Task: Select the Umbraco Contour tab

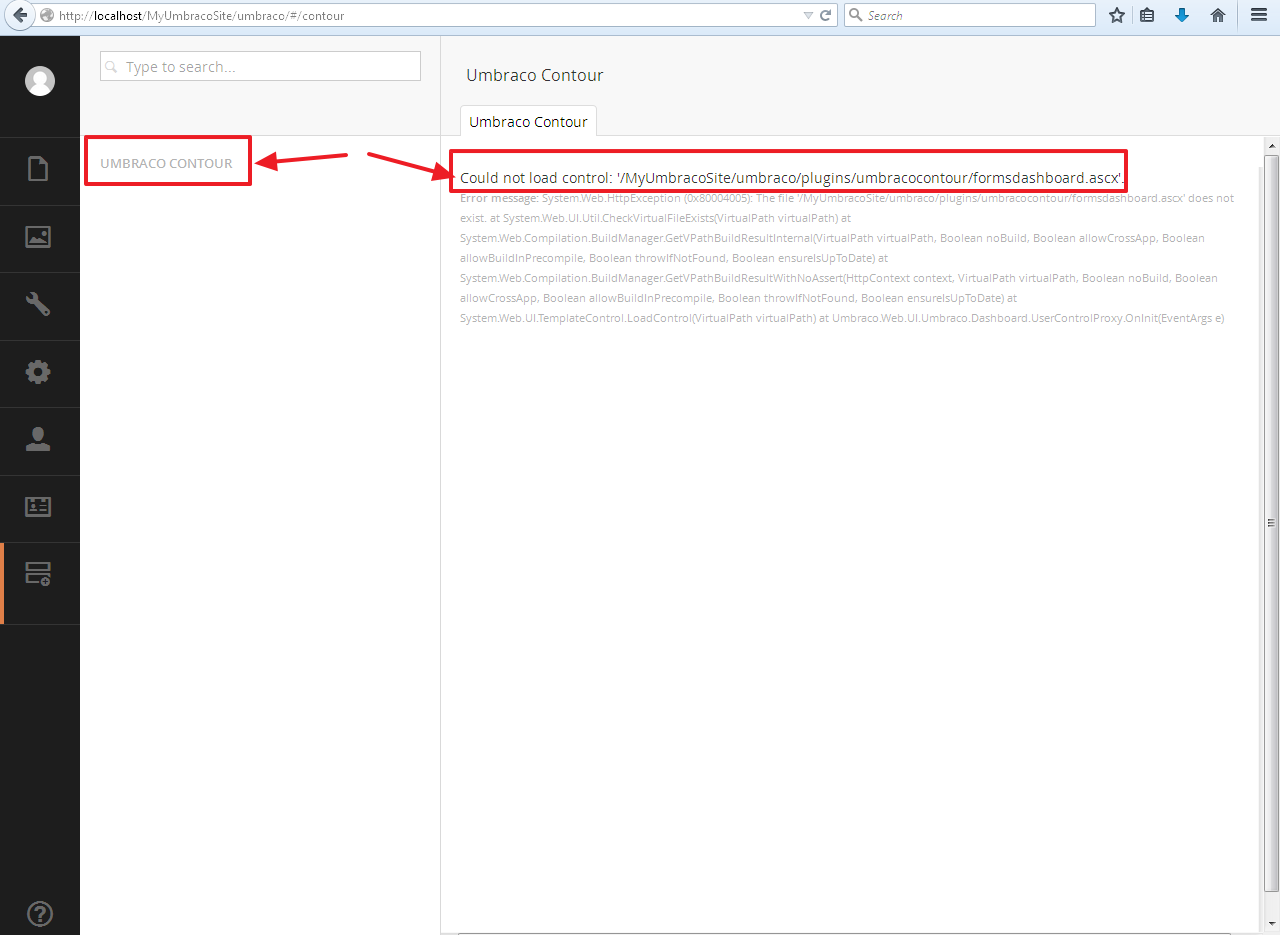Action: [x=528, y=121]
